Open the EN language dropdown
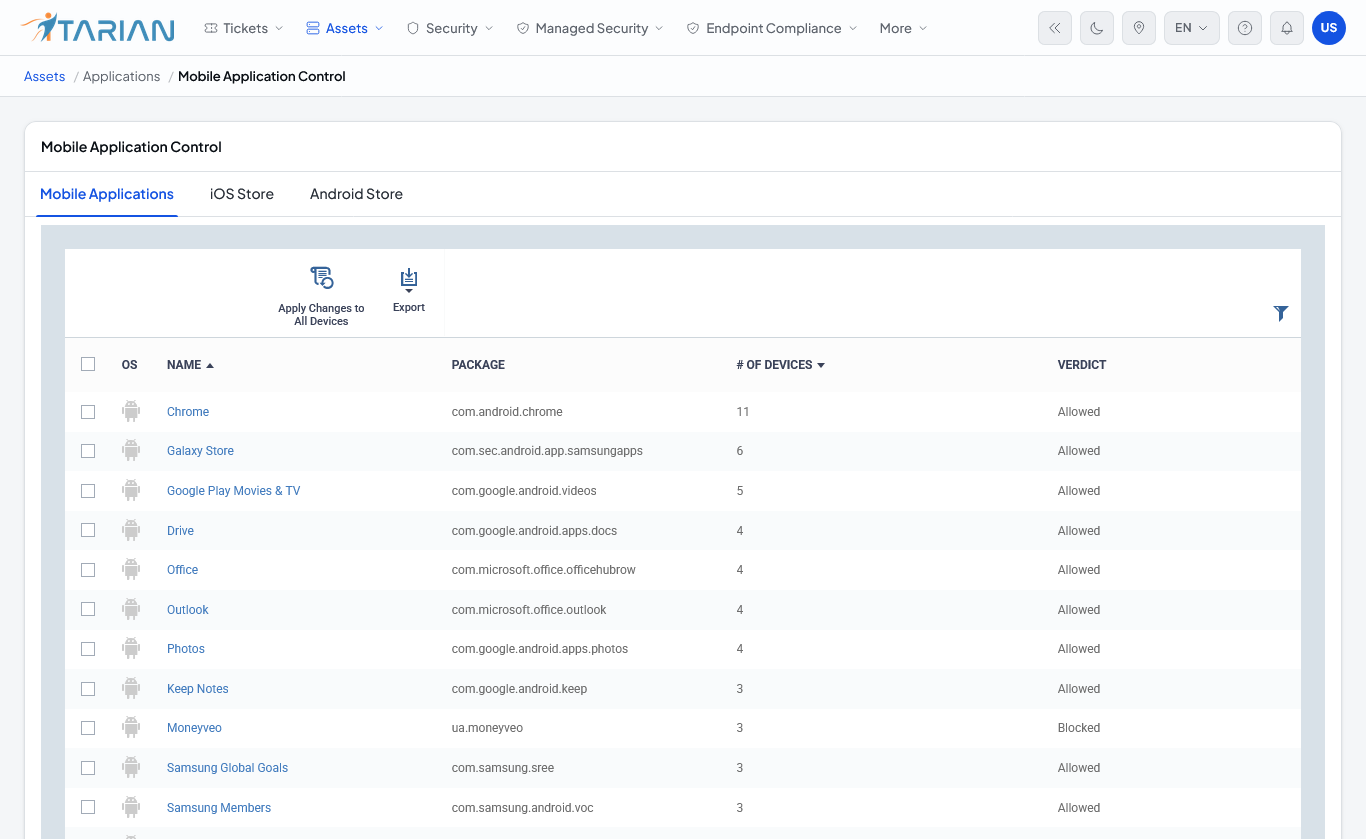This screenshot has width=1366, height=839. [1192, 28]
